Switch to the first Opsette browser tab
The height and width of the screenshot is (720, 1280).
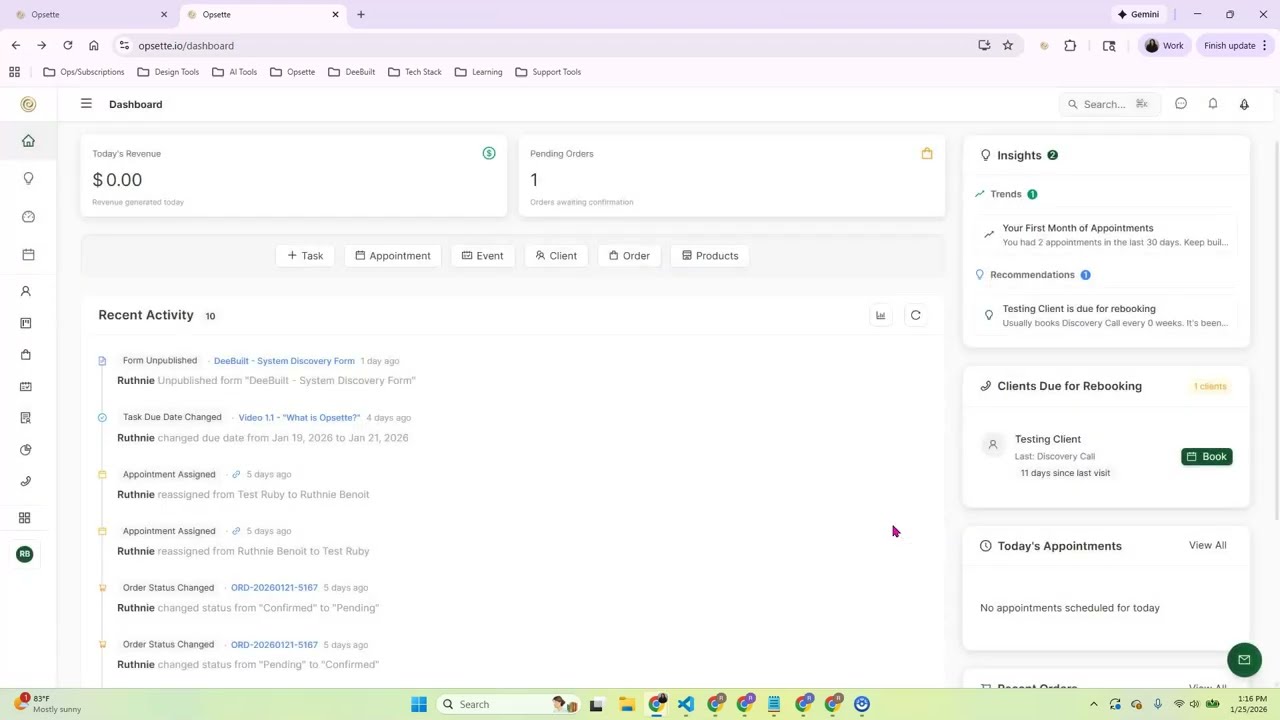89,15
